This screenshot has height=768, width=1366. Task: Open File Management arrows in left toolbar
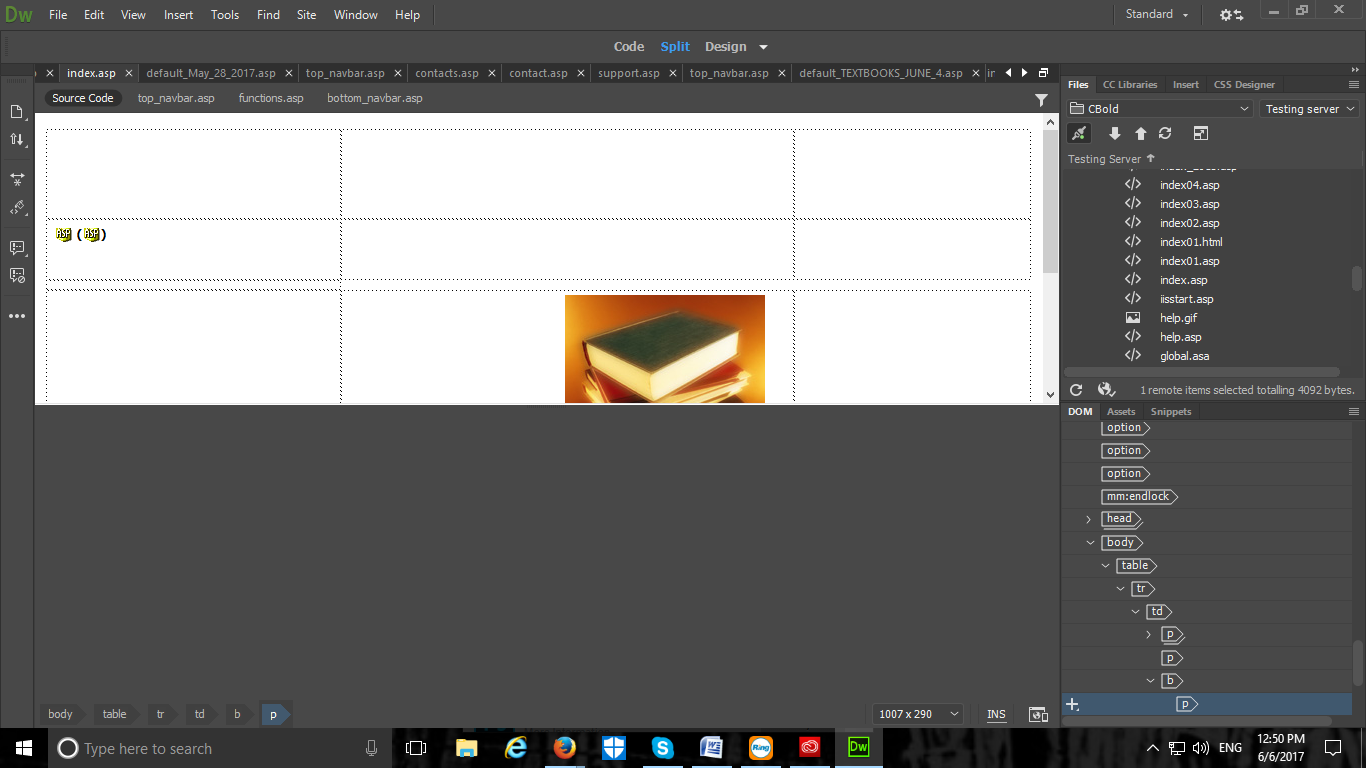pyautogui.click(x=17, y=140)
